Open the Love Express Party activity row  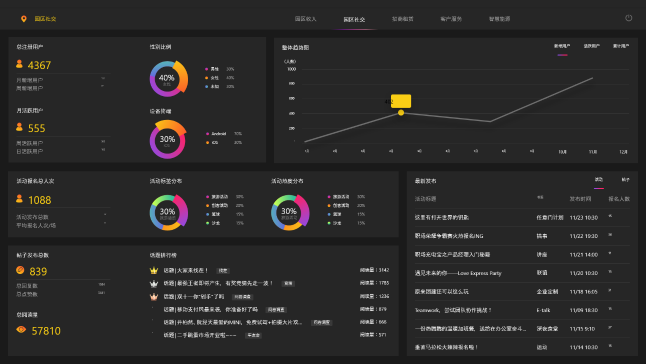pos(522,273)
